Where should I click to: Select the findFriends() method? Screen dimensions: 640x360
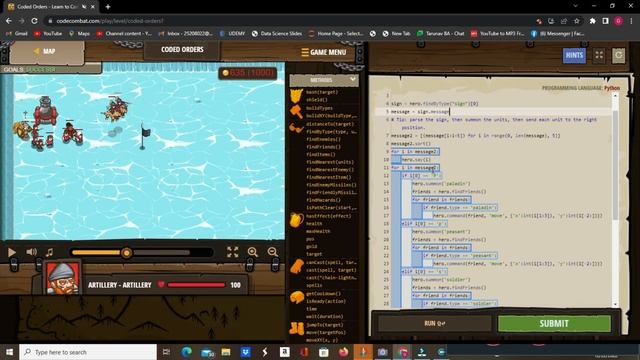click(323, 147)
